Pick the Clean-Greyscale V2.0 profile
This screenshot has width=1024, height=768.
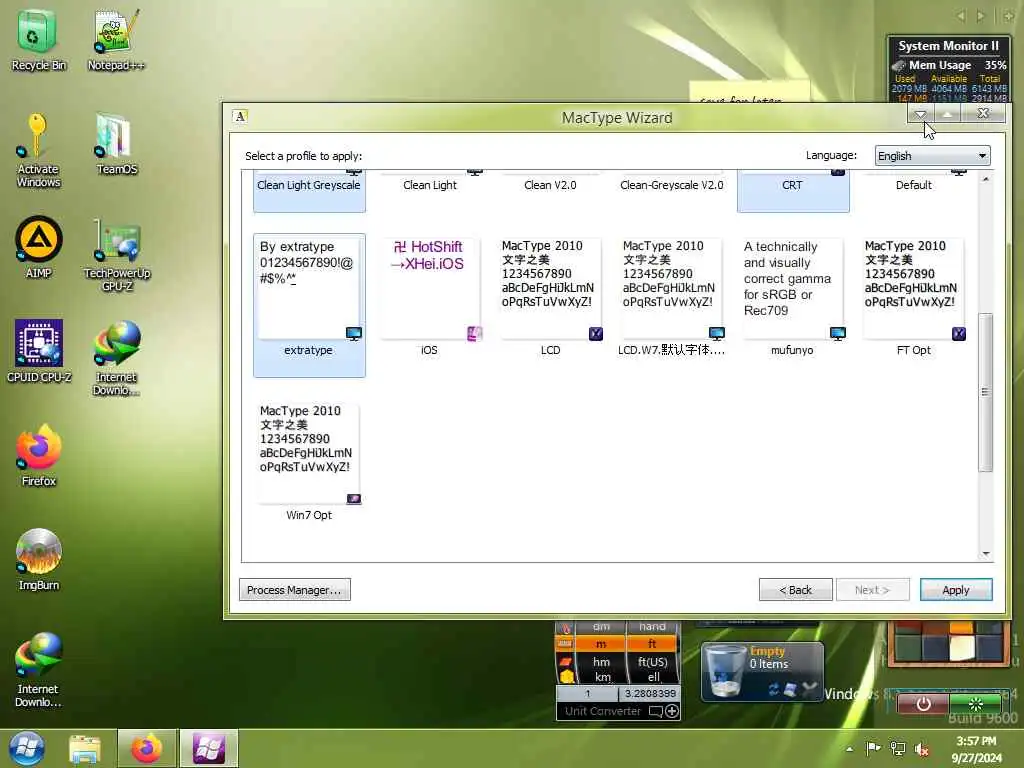tap(671, 185)
